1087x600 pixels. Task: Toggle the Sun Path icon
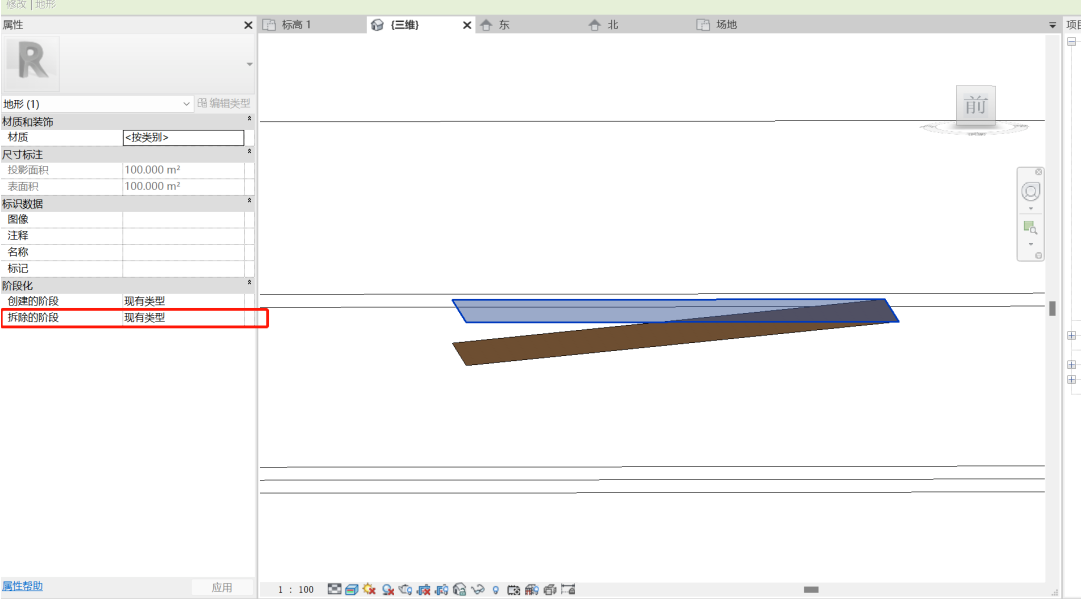tap(369, 590)
